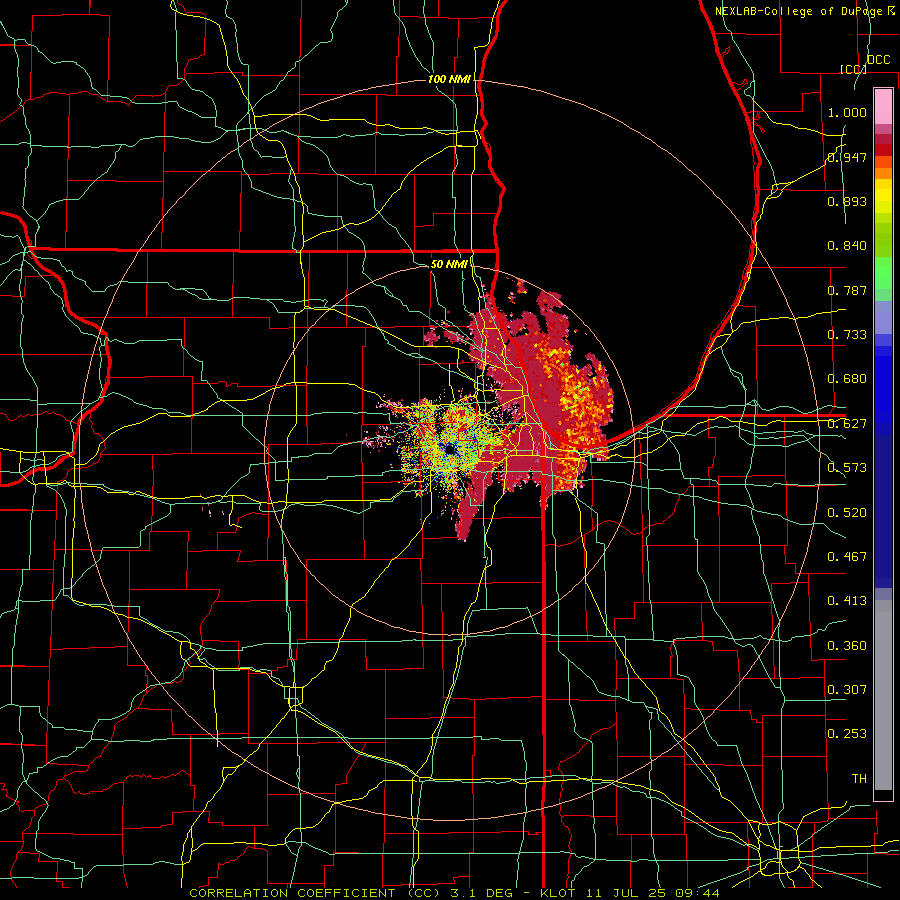Select the 0.680 scale value

pyautogui.click(x=847, y=379)
